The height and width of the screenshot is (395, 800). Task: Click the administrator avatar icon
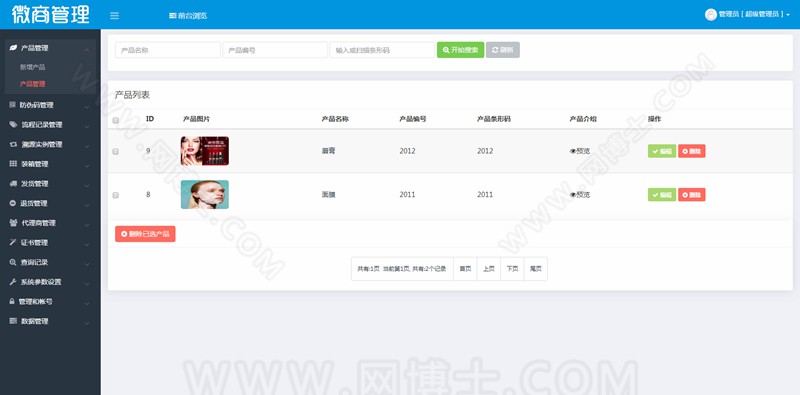pos(711,15)
